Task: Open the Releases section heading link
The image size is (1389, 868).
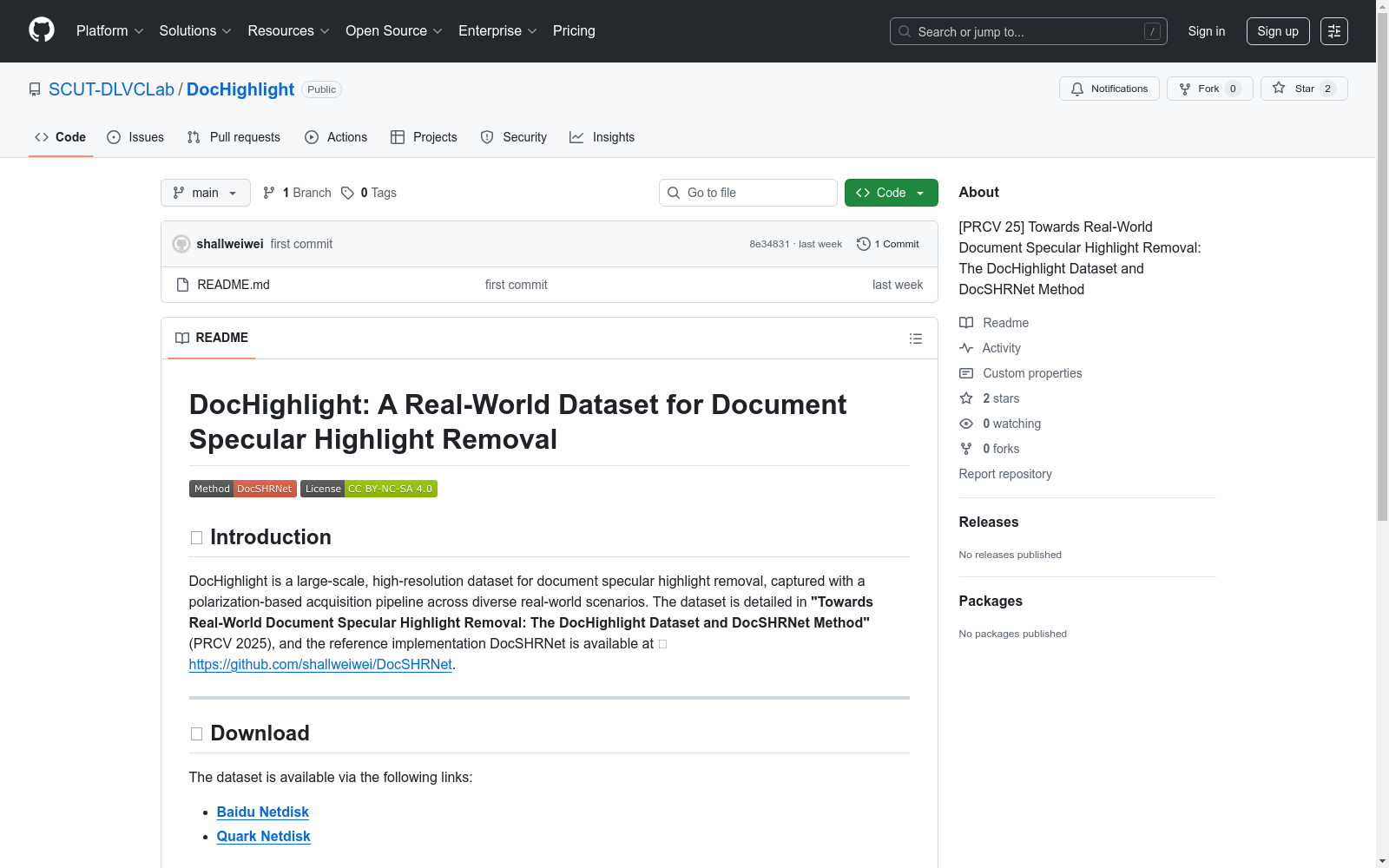Action: coord(989,522)
